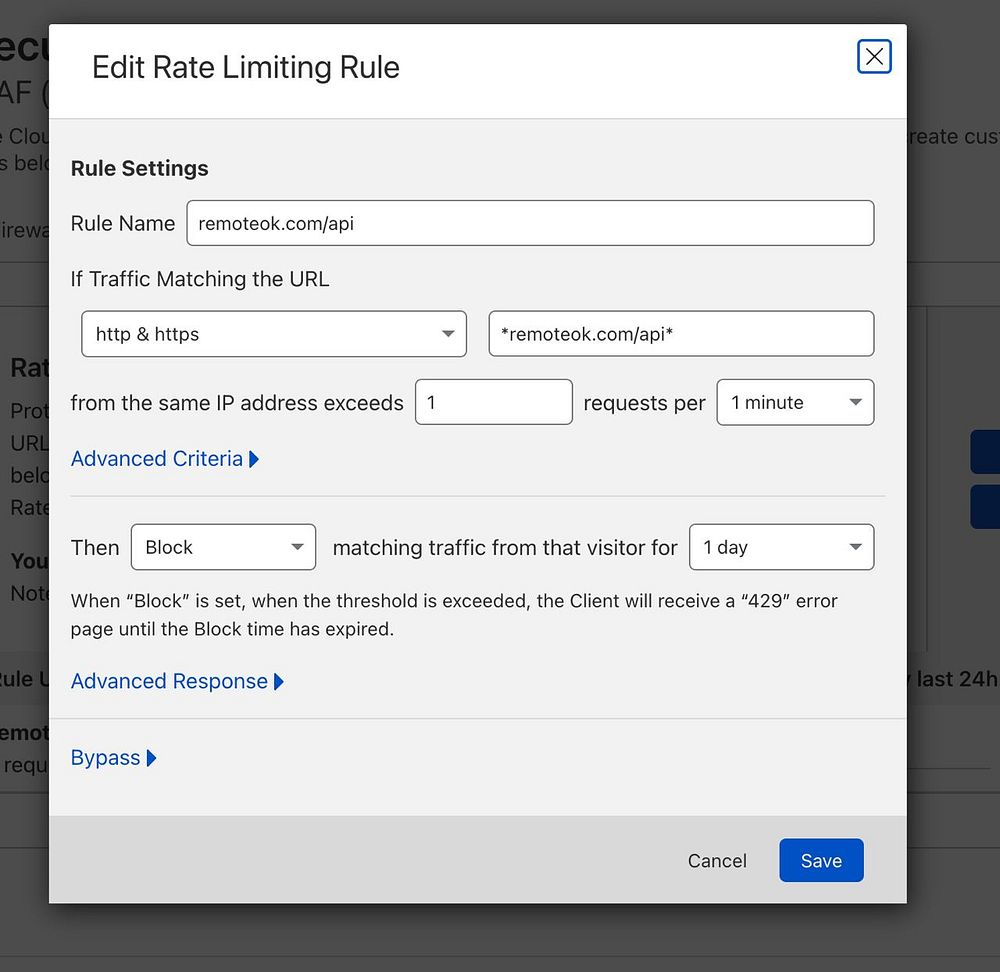Image resolution: width=1000 pixels, height=972 pixels.
Task: Expand the Advanced Response section
Action: click(x=169, y=682)
